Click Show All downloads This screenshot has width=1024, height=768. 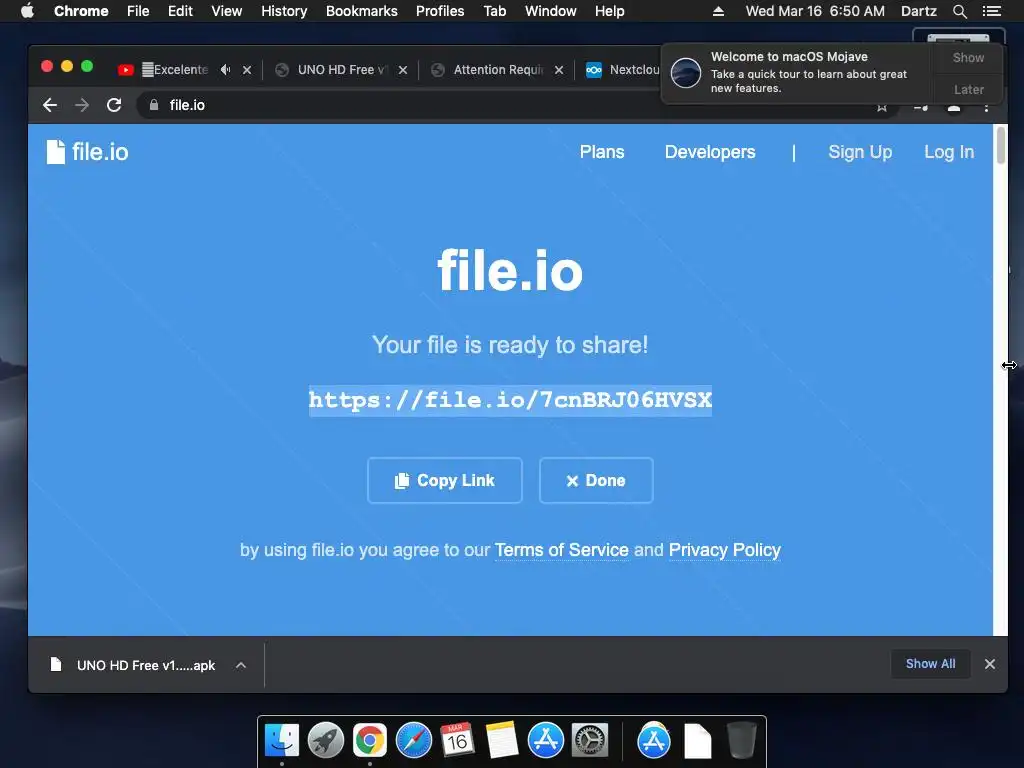(931, 664)
